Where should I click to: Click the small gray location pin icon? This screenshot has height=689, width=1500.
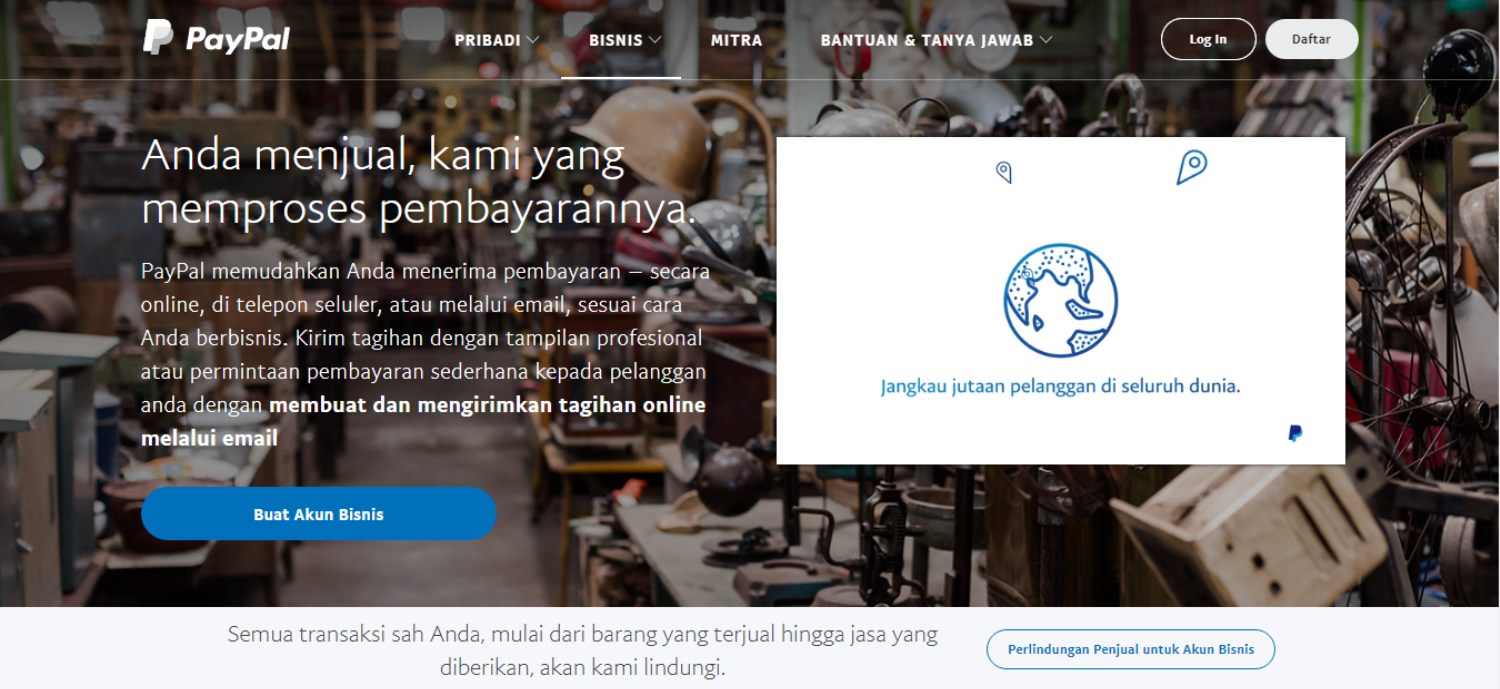(x=1004, y=172)
